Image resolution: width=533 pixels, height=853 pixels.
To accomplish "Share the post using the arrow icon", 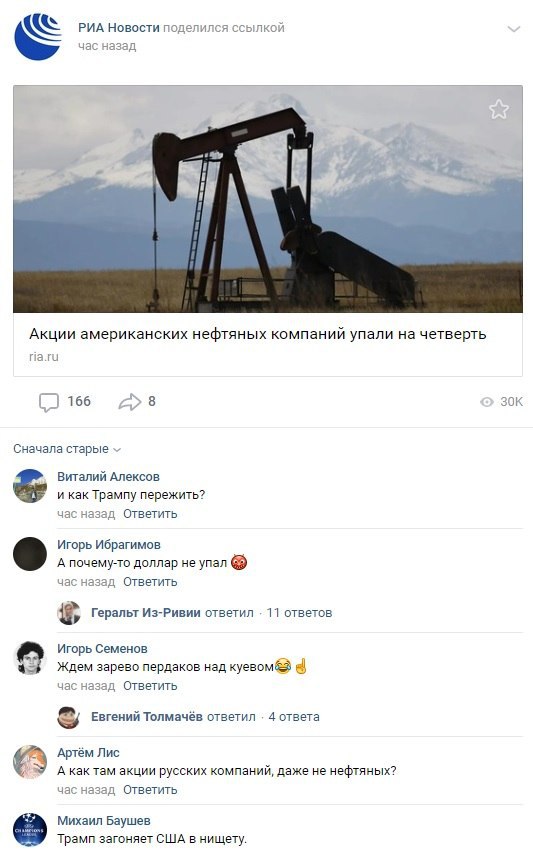I will (129, 402).
